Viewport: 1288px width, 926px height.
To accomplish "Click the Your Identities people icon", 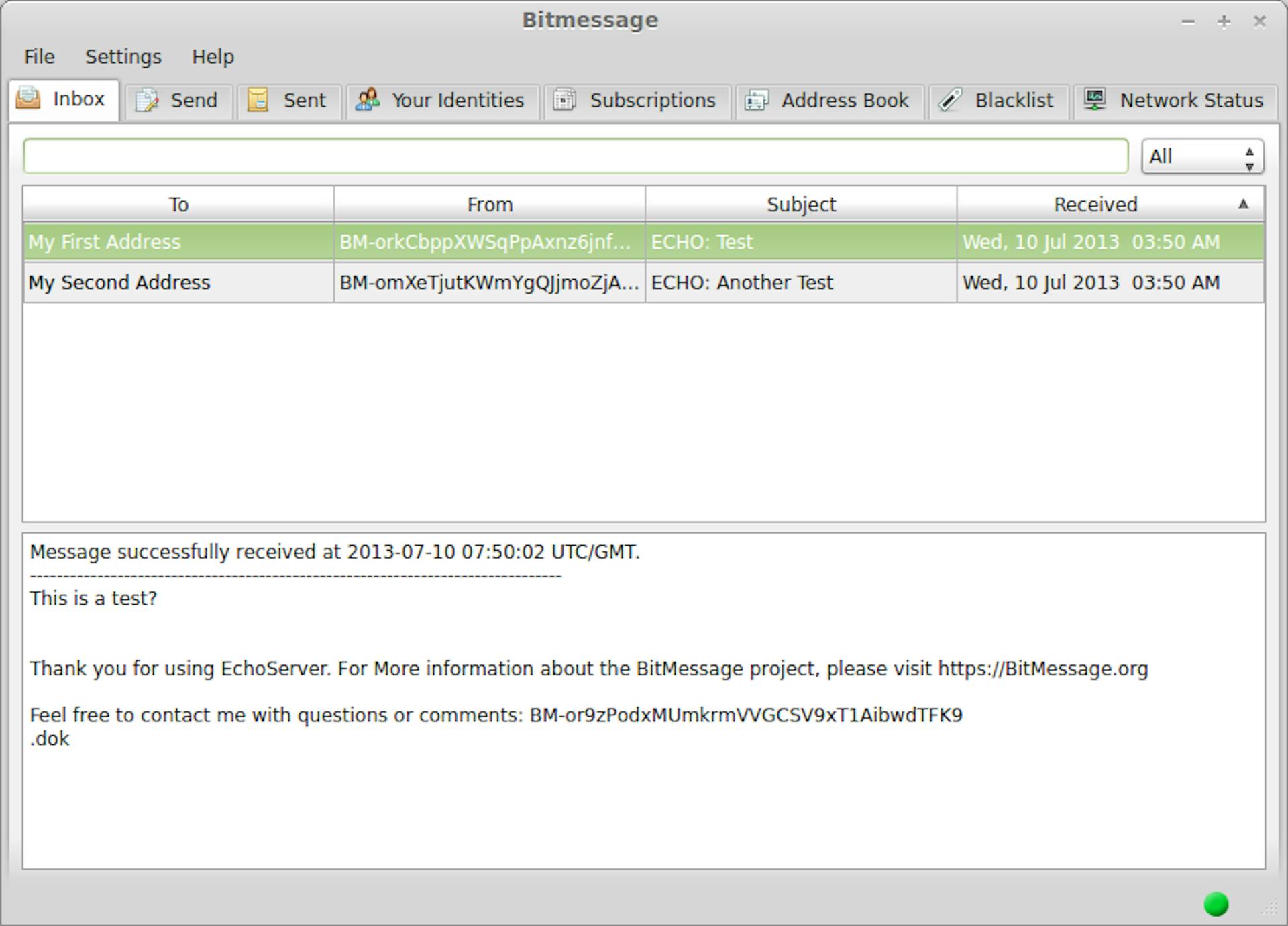I will [x=367, y=100].
